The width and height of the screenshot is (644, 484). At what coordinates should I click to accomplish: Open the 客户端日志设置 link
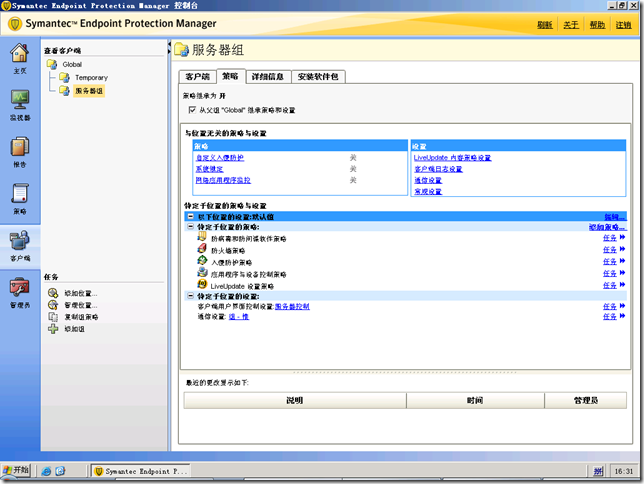438,169
